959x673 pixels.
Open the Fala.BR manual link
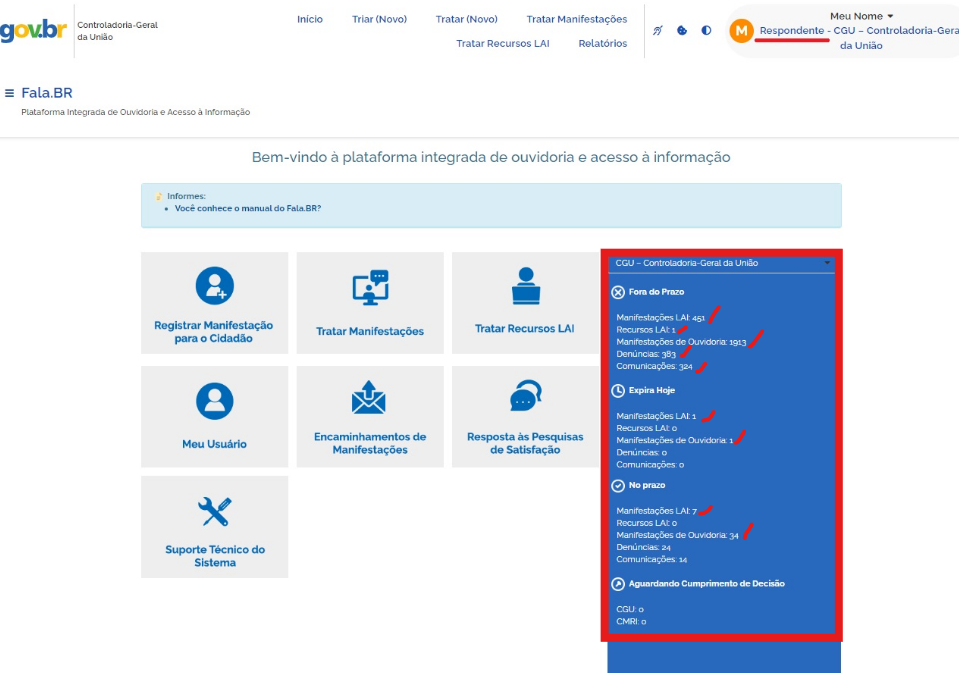point(247,208)
